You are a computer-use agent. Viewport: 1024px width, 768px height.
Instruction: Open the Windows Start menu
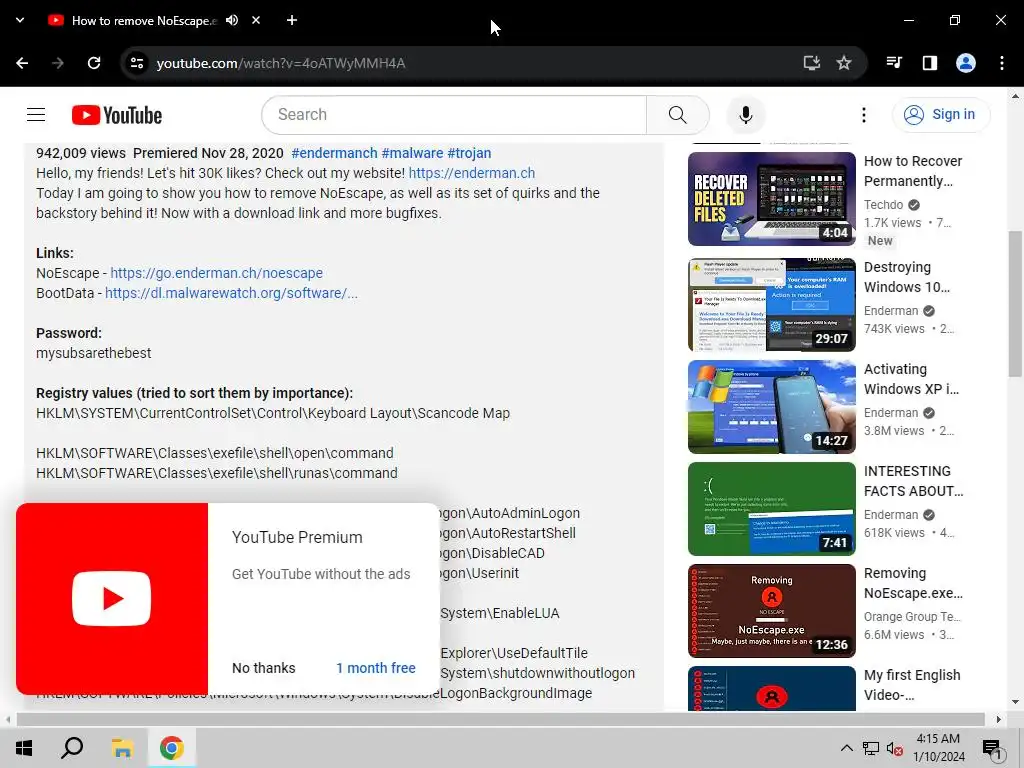24,748
